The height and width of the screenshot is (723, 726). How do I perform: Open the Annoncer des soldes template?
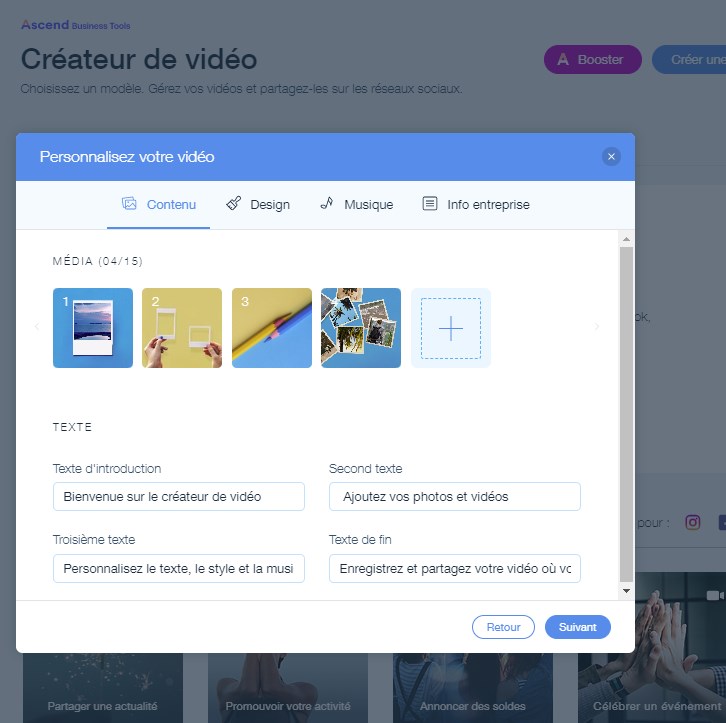473,688
